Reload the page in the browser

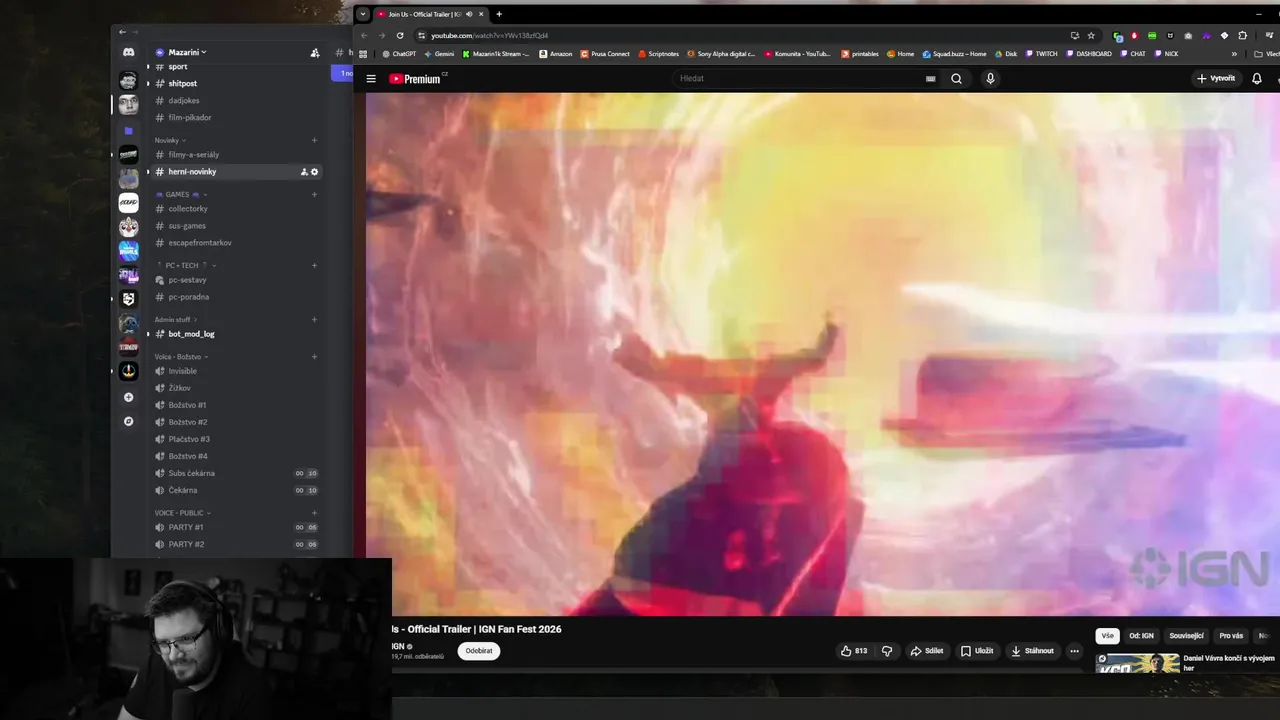(400, 35)
